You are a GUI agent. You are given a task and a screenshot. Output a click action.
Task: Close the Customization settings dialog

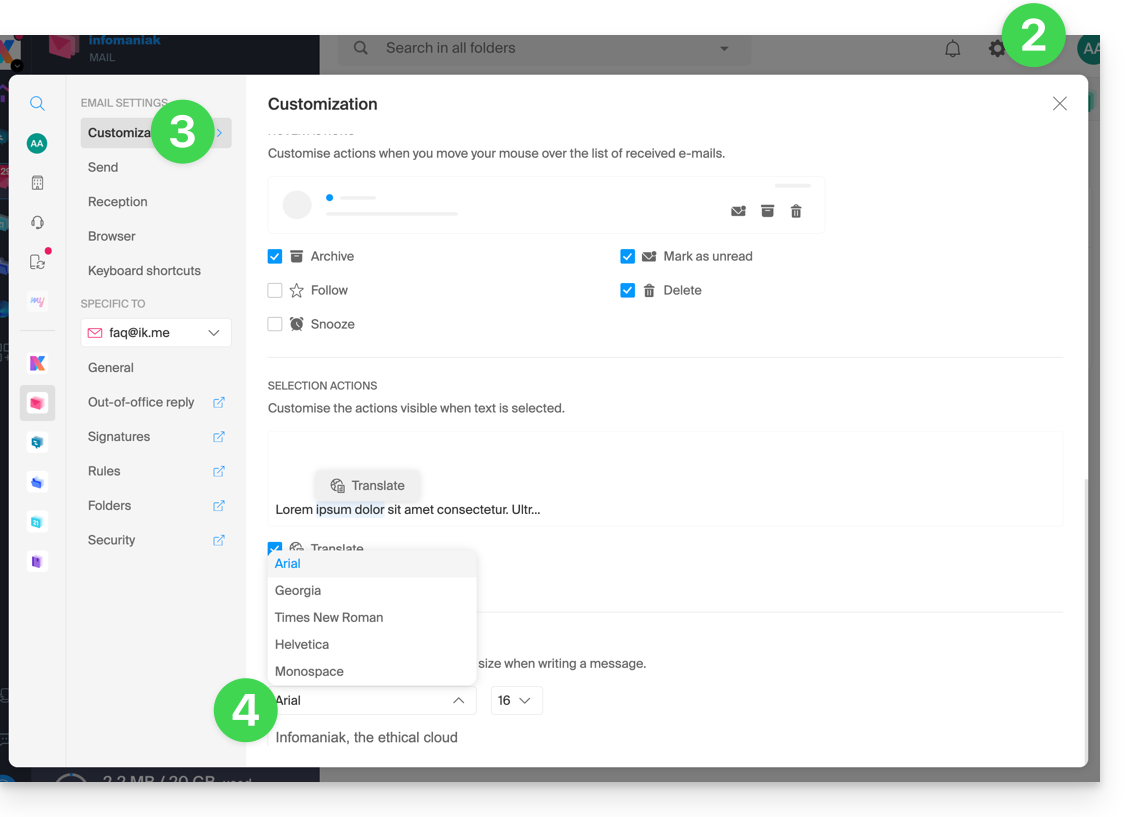(1060, 103)
